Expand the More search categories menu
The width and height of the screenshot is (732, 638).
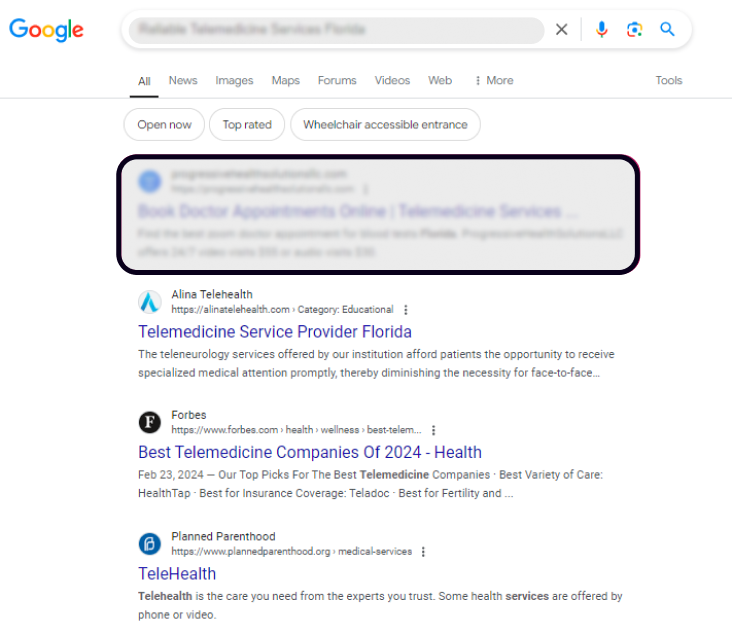coord(494,81)
